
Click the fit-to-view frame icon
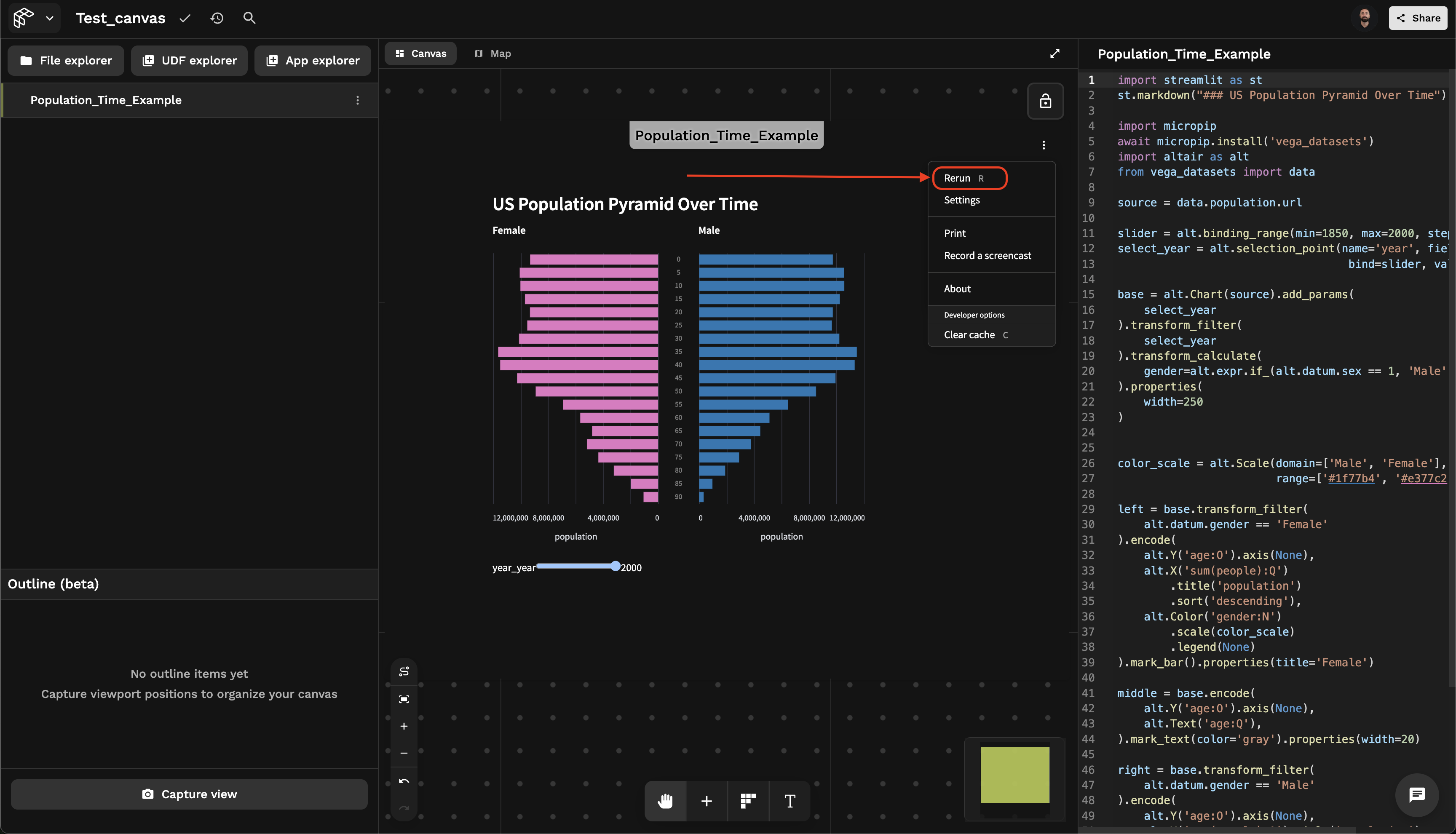point(404,699)
